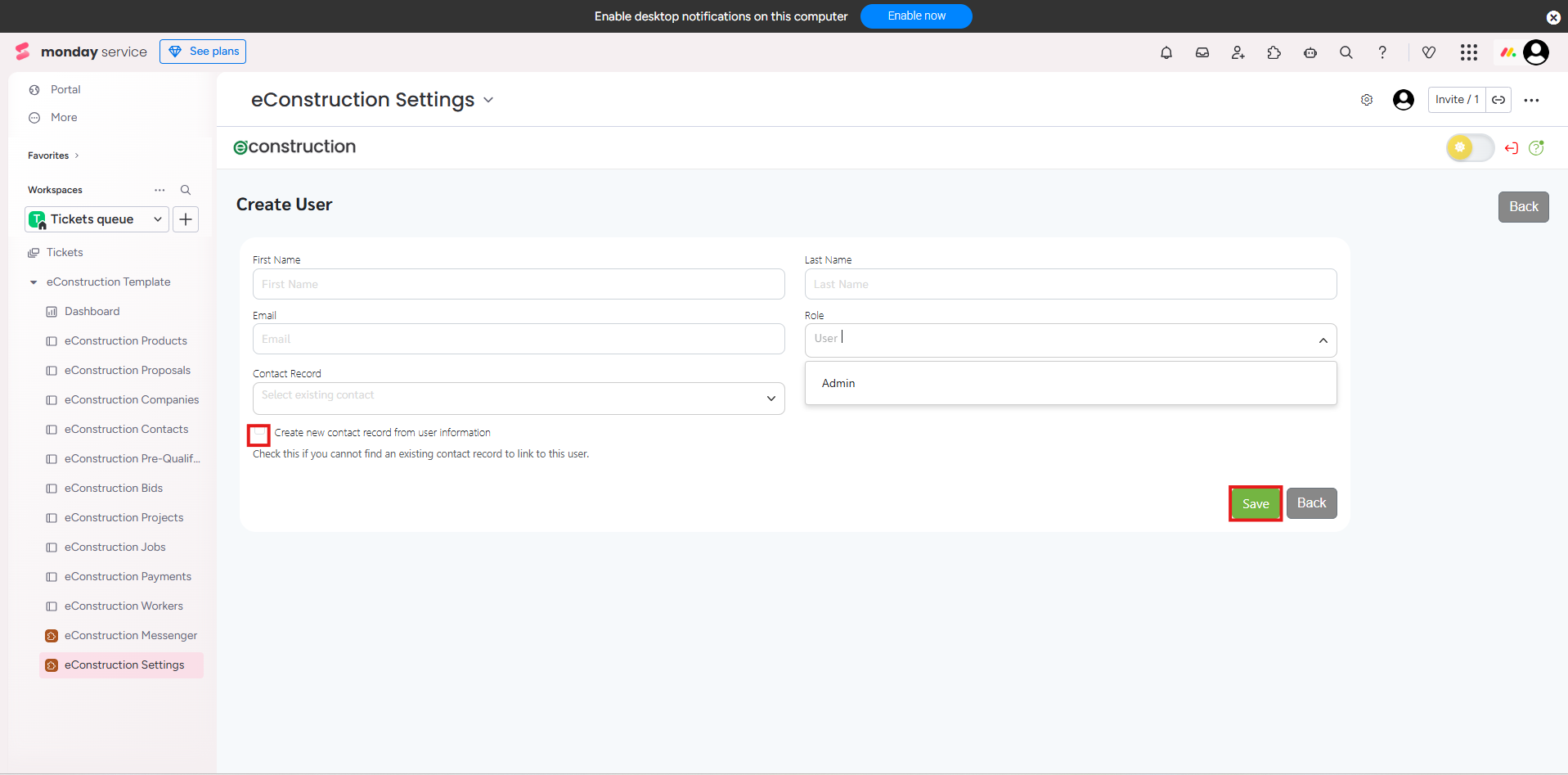Check 'Create new contact record' checkbox

tap(258, 434)
